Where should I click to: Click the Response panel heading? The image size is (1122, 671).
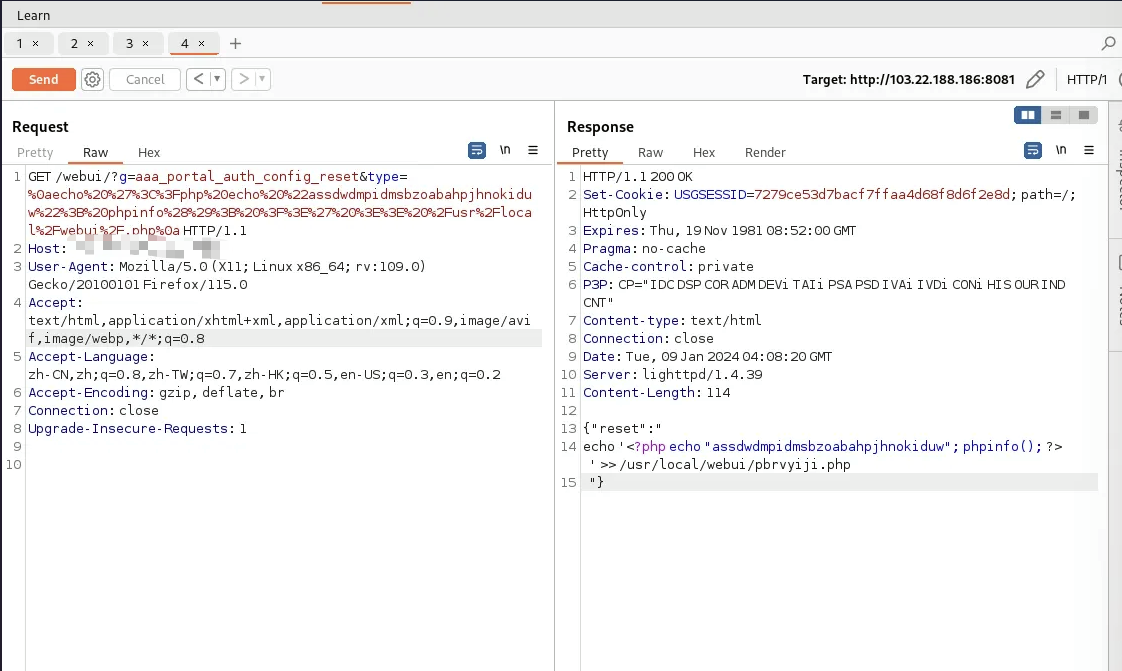coord(600,127)
